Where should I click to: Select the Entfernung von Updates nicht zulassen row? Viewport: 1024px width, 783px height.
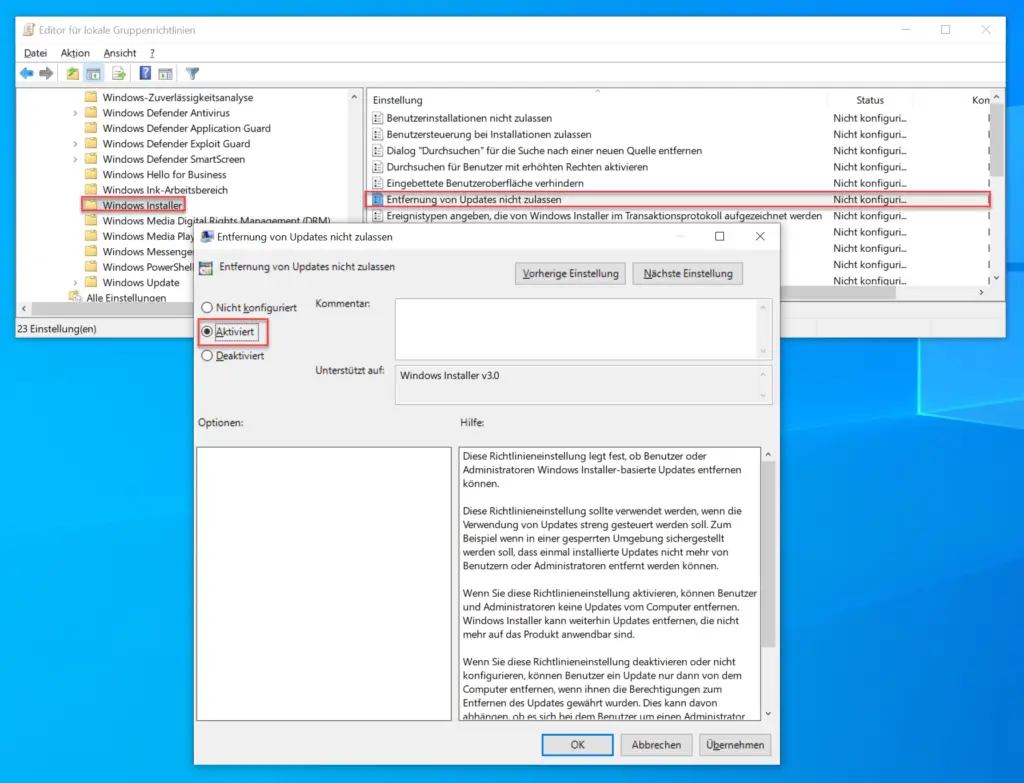tap(679, 200)
